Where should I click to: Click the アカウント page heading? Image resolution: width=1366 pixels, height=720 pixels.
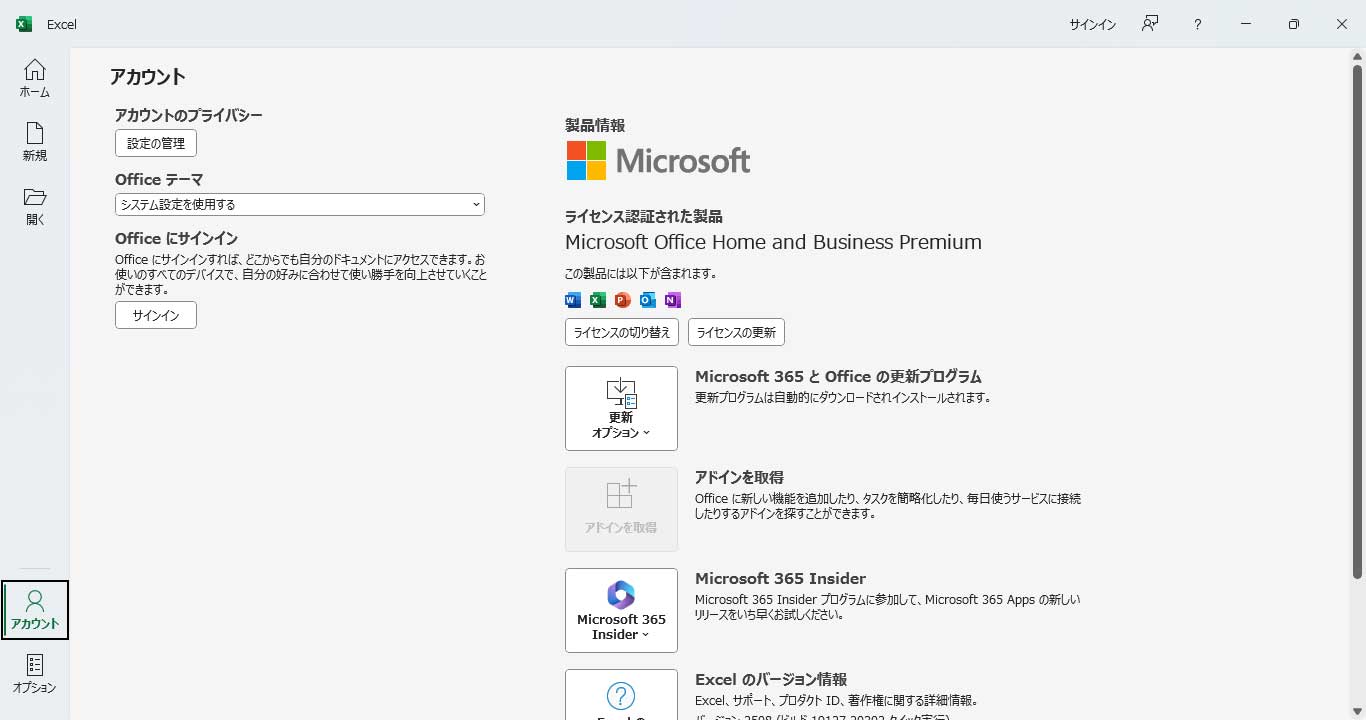[148, 77]
